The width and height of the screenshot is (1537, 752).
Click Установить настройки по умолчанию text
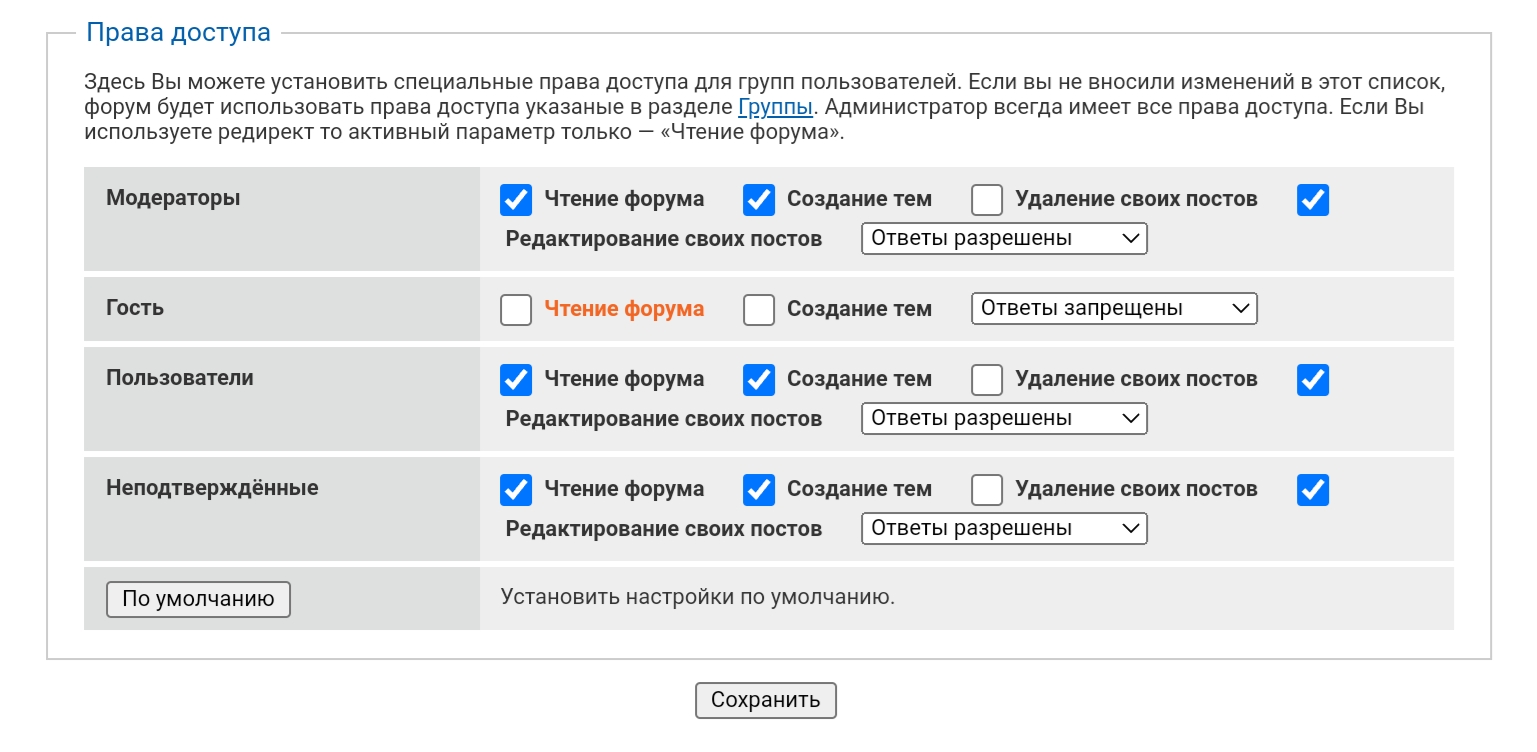pyautogui.click(x=698, y=598)
